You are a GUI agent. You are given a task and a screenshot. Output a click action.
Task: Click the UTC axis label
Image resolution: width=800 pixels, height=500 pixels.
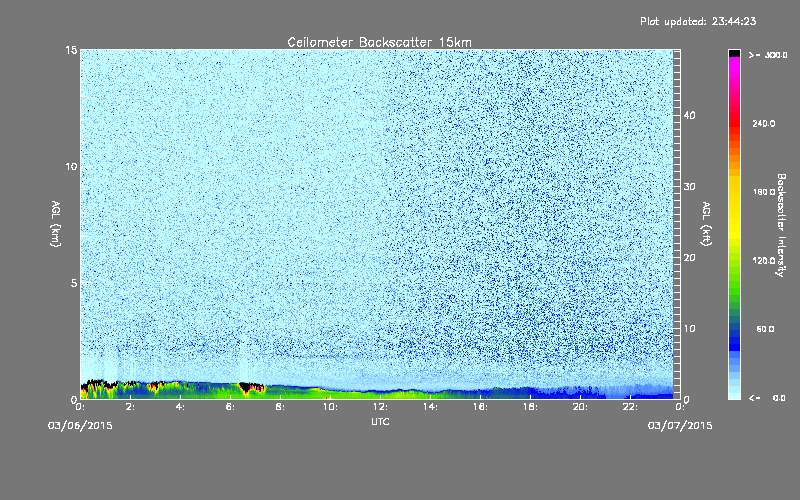[380, 421]
